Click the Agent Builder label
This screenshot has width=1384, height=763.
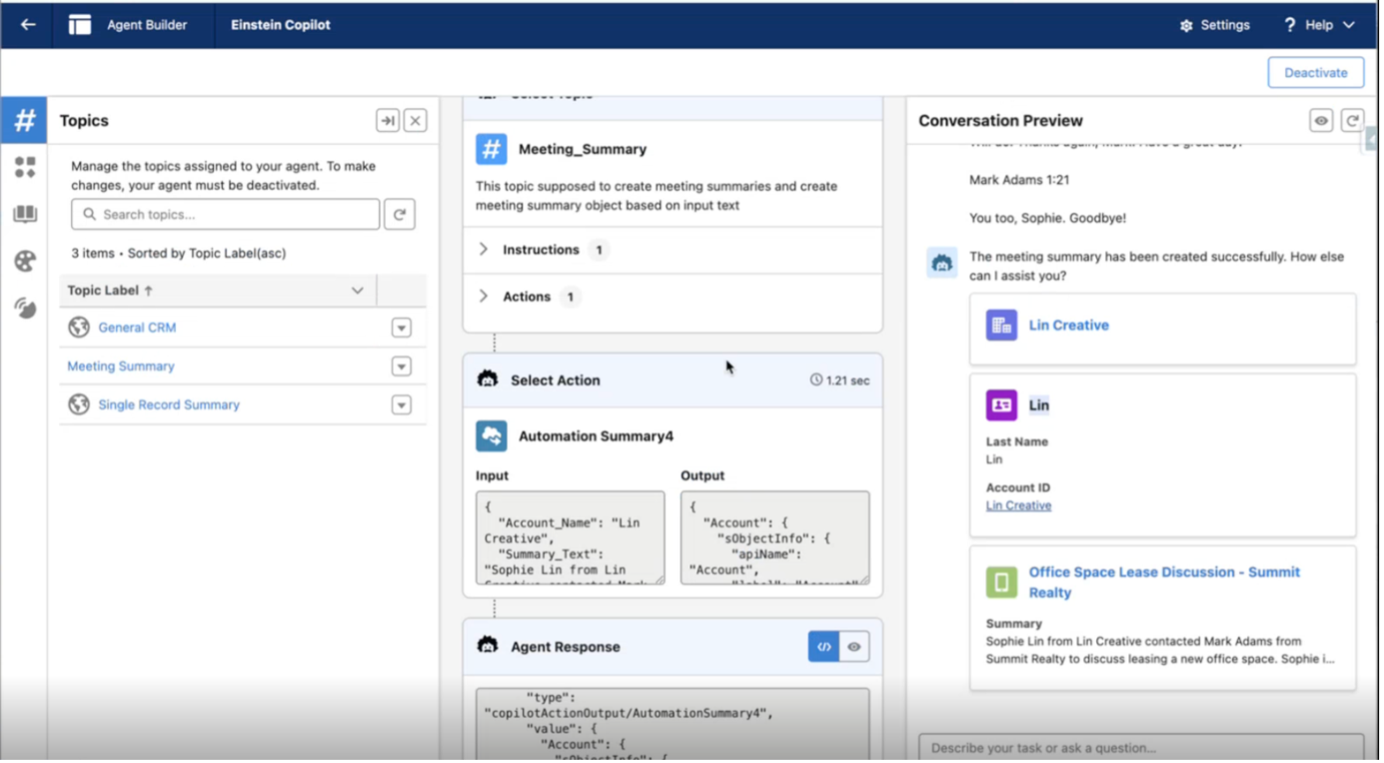[x=148, y=25]
